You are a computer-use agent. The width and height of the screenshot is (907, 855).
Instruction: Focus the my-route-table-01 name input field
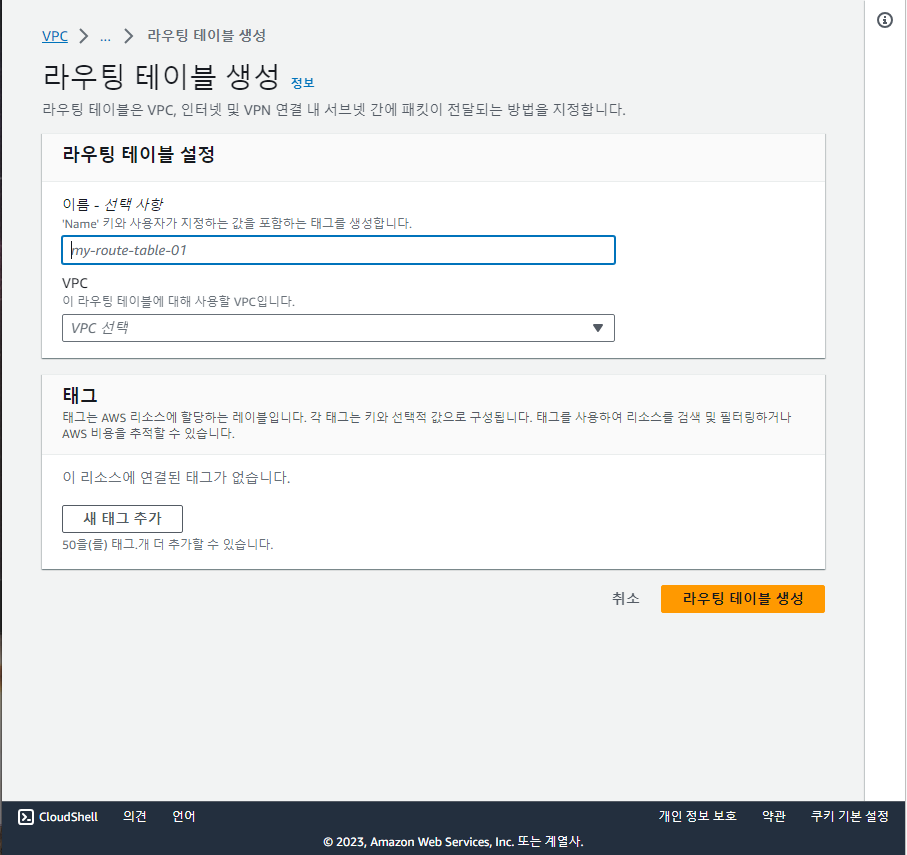click(338, 250)
